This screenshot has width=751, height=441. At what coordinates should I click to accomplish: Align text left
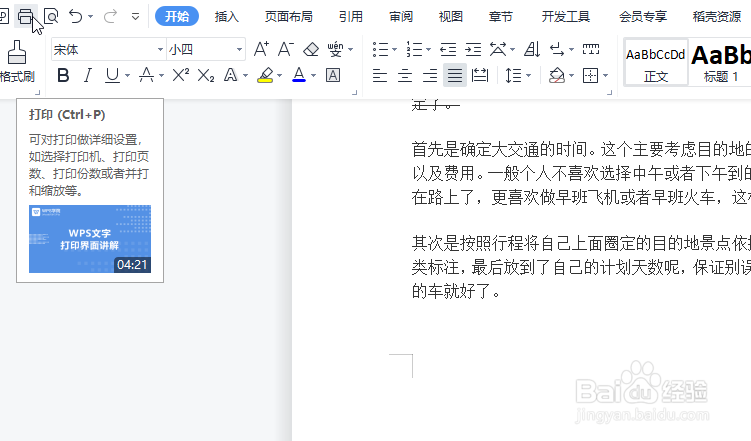tap(380, 75)
